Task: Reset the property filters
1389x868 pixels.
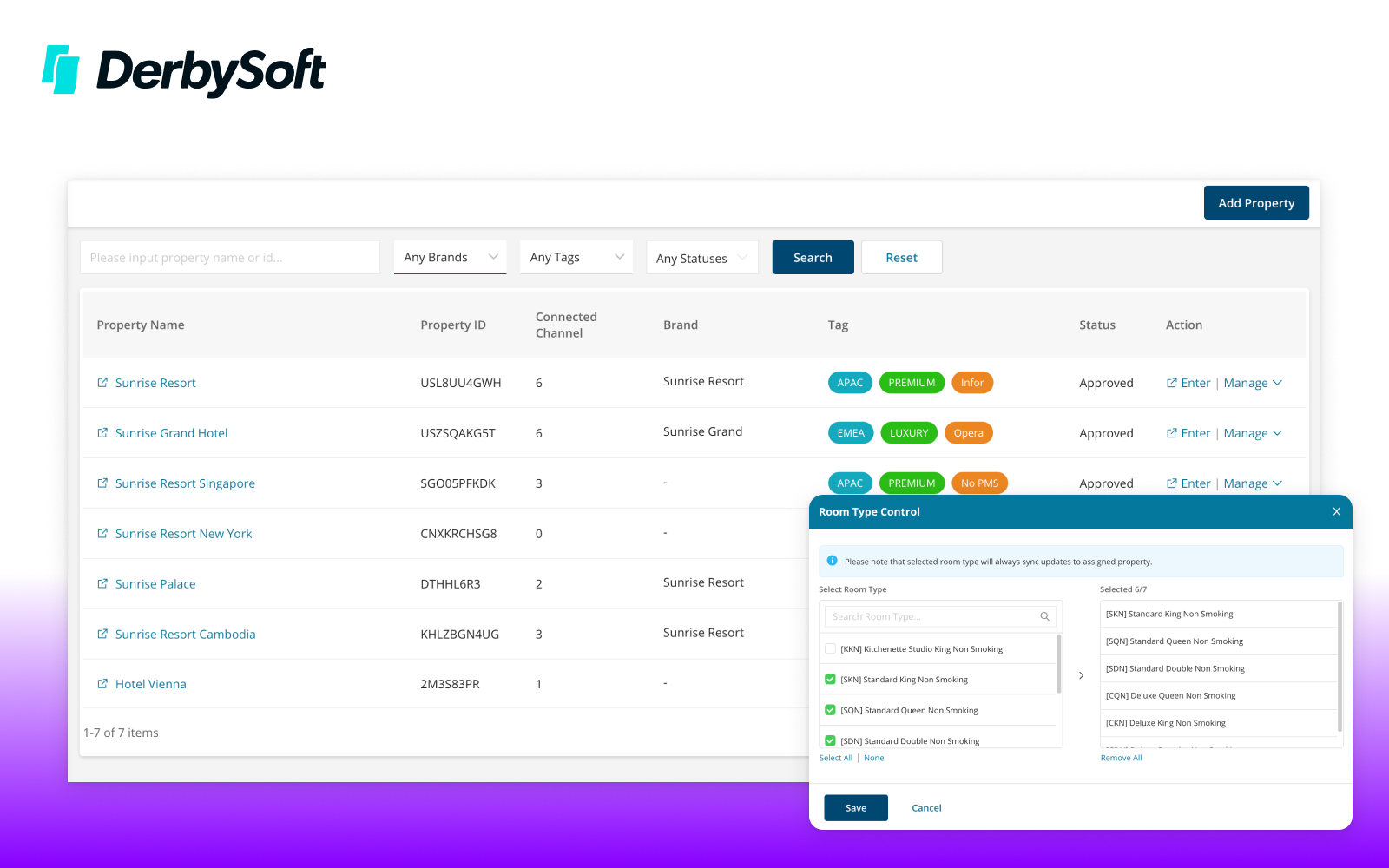Action: 902,258
